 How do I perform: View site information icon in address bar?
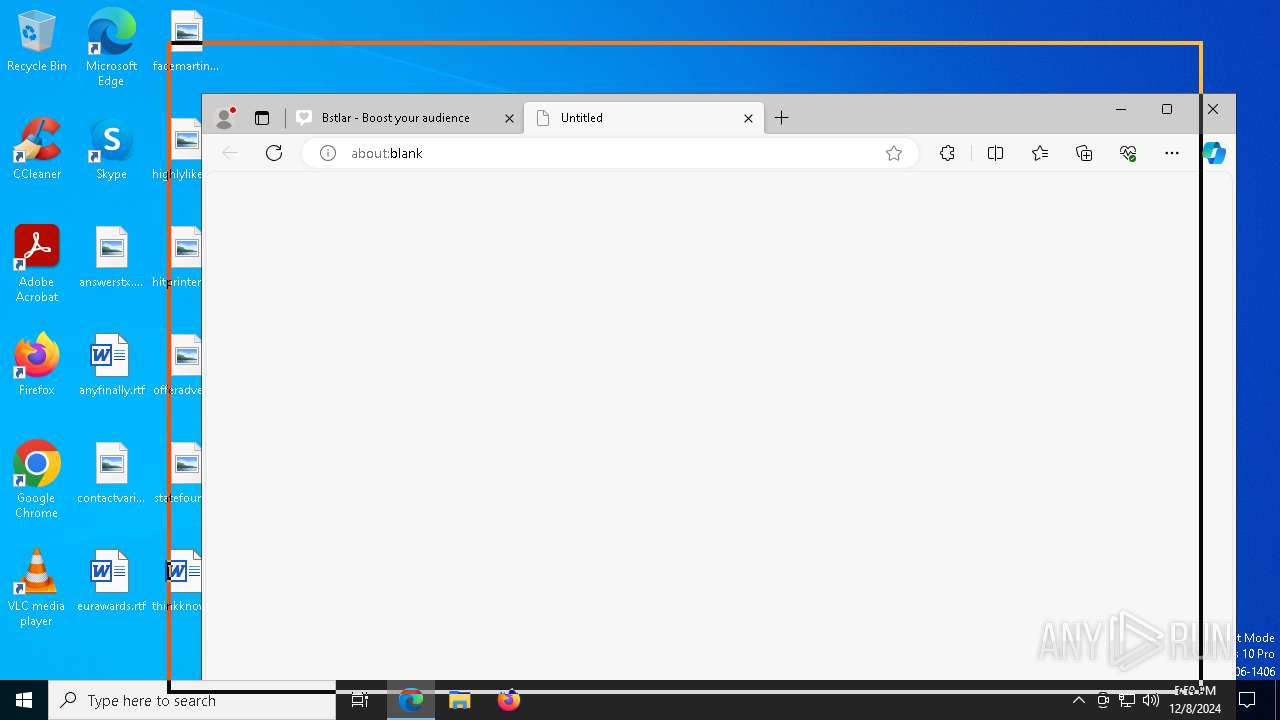coord(327,153)
